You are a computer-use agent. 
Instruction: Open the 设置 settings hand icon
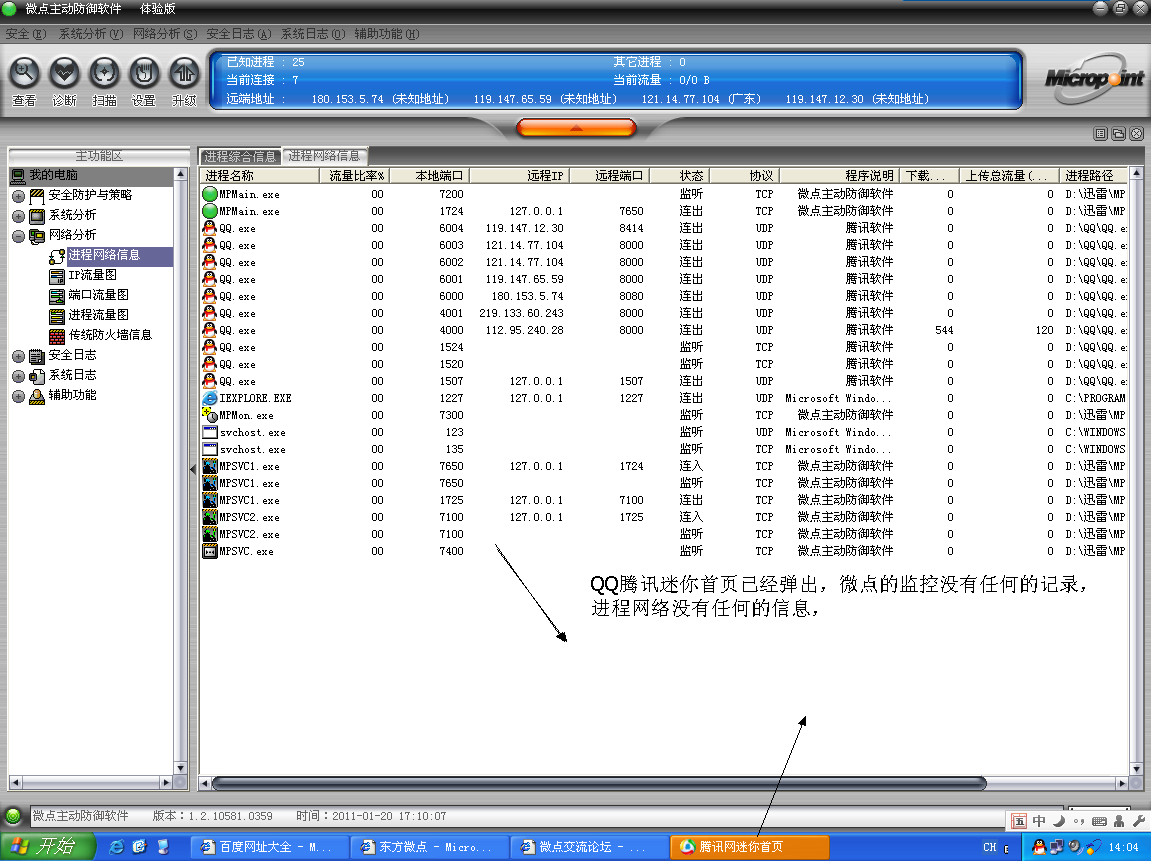[144, 73]
